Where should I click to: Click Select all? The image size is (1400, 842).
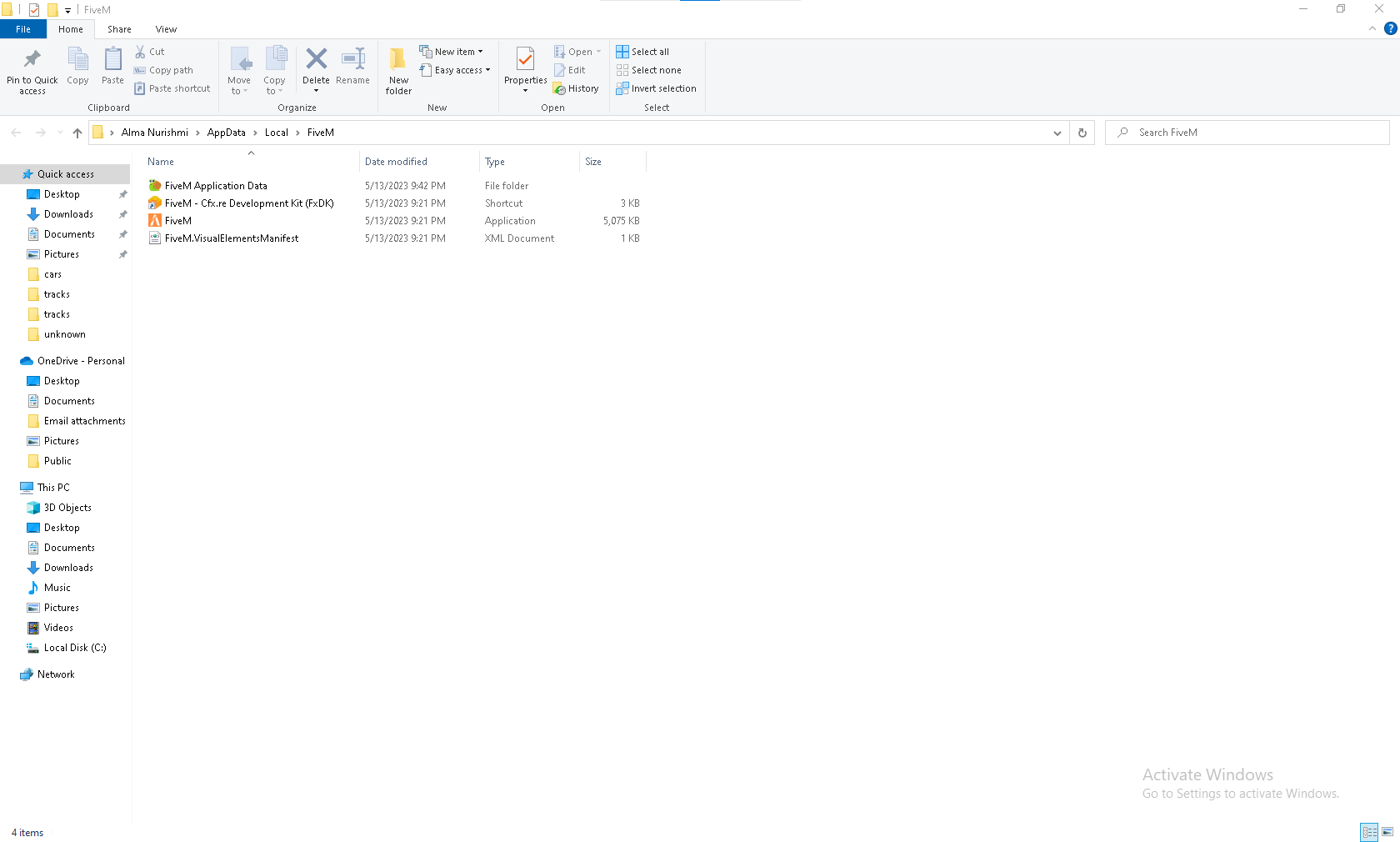(x=642, y=52)
